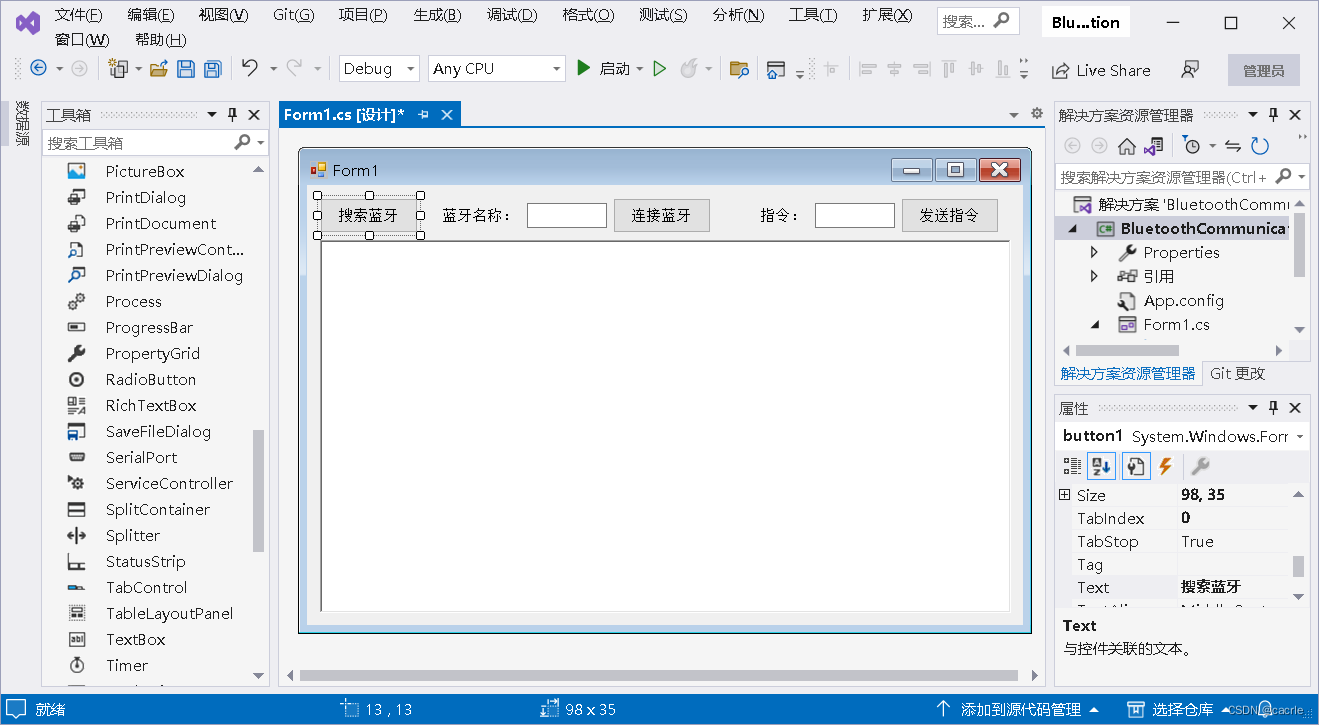The image size is (1319, 725).
Task: Click the 连接蓝牙 button on the form
Action: pyautogui.click(x=662, y=215)
